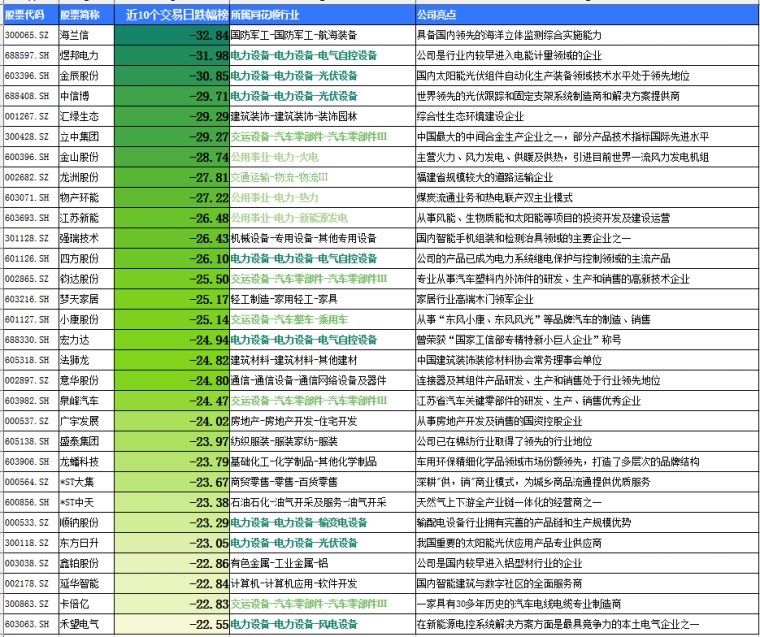
Task: Click the 卡倍亿 name cell
Action: click(86, 604)
